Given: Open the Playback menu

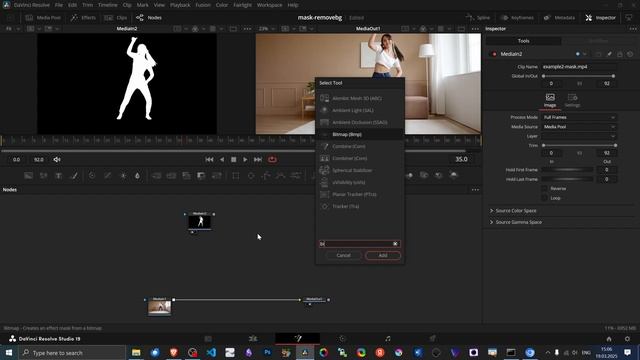Looking at the screenshot, I should point(180,5).
